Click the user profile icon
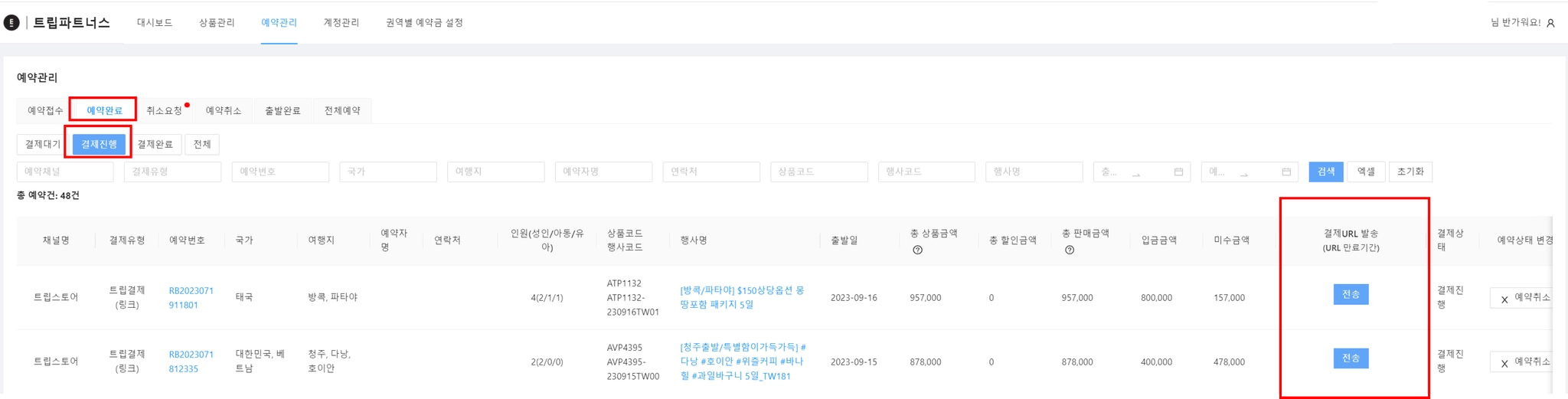This screenshot has height=399, width=1568. pos(1550,23)
